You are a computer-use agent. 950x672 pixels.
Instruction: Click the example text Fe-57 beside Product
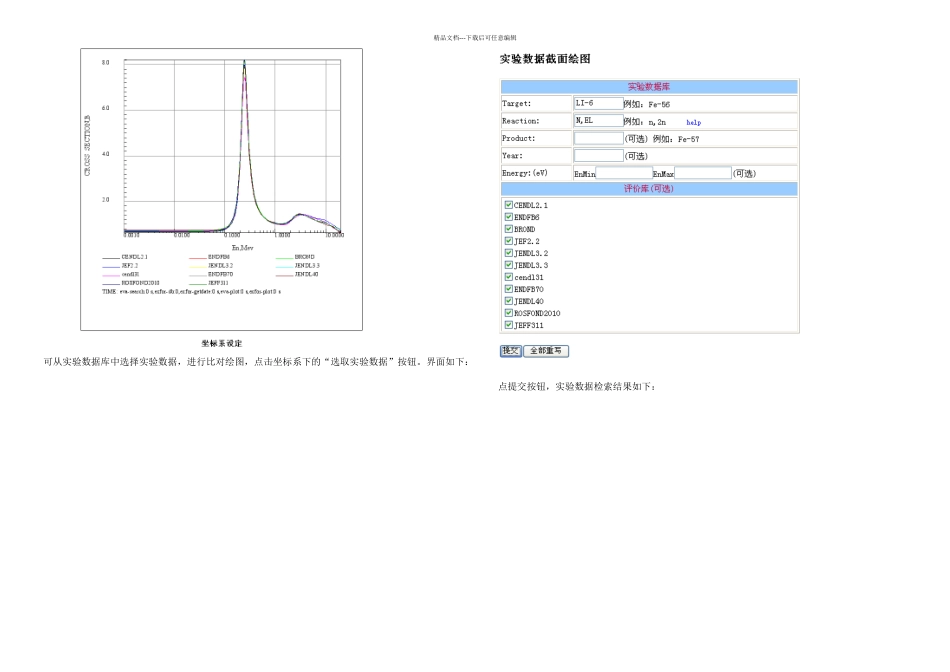coord(688,139)
